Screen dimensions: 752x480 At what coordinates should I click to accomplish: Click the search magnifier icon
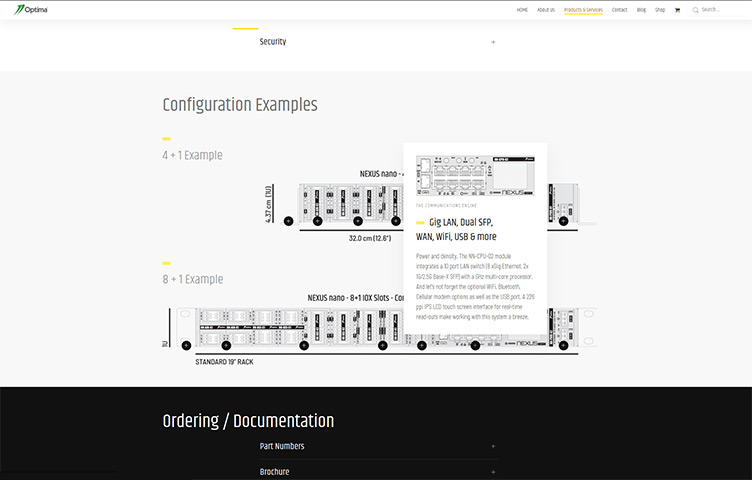coord(695,10)
